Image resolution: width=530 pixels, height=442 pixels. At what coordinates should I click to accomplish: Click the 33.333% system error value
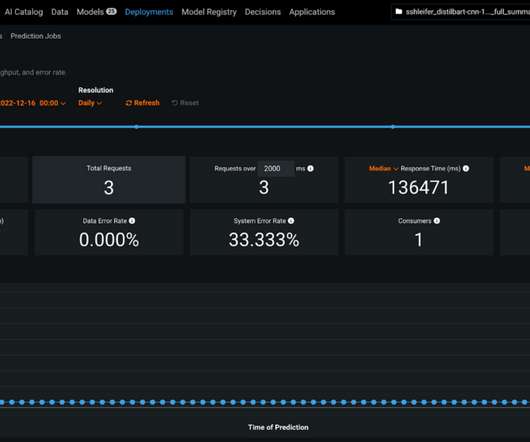264,240
